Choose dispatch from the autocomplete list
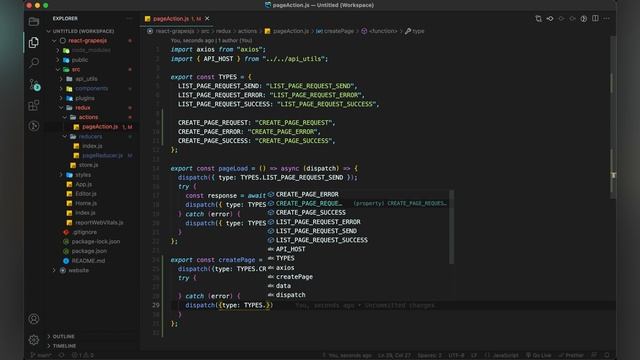Viewport: 640px width, 360px height. (358, 295)
